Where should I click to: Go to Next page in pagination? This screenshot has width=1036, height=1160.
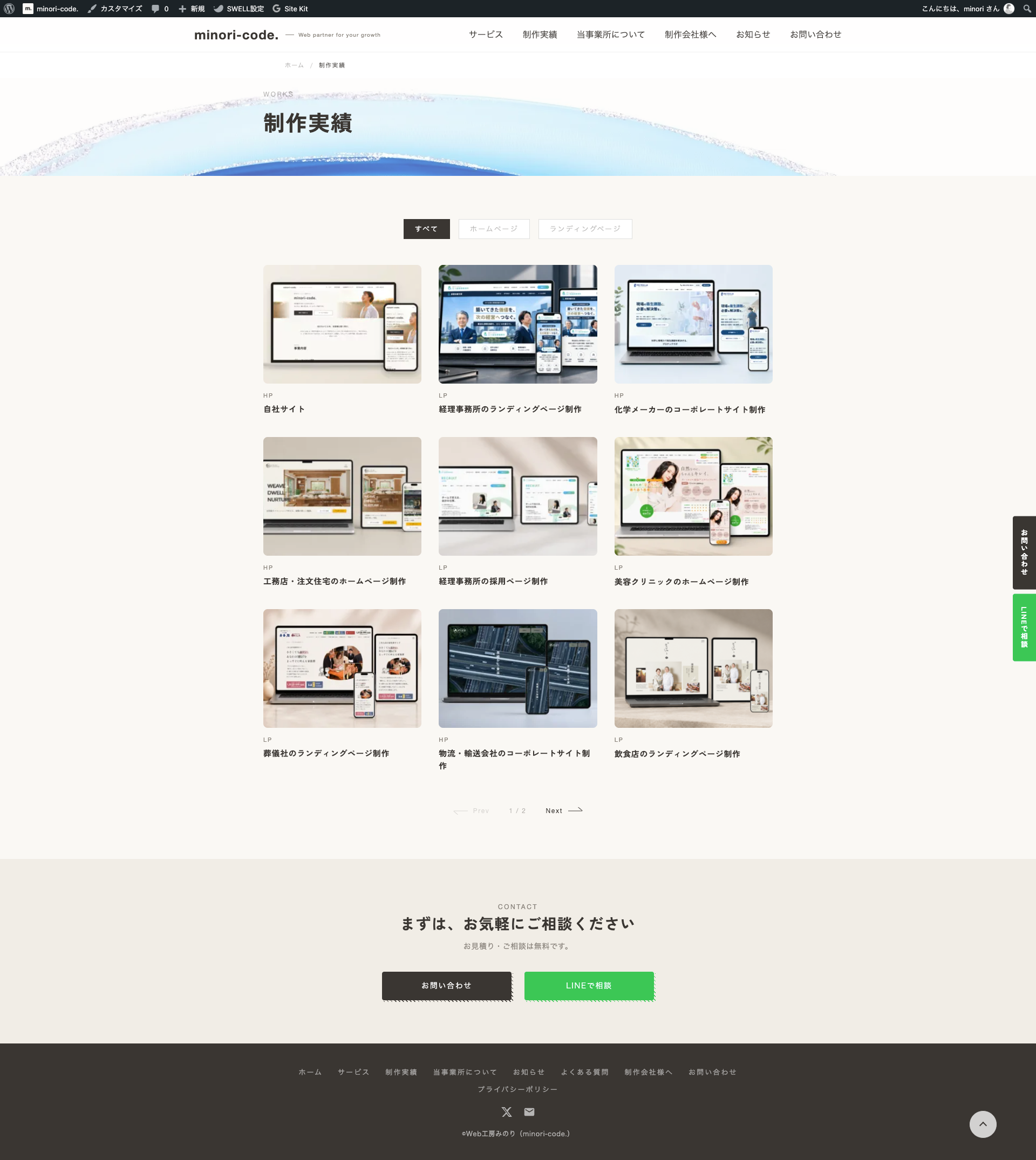click(x=563, y=810)
